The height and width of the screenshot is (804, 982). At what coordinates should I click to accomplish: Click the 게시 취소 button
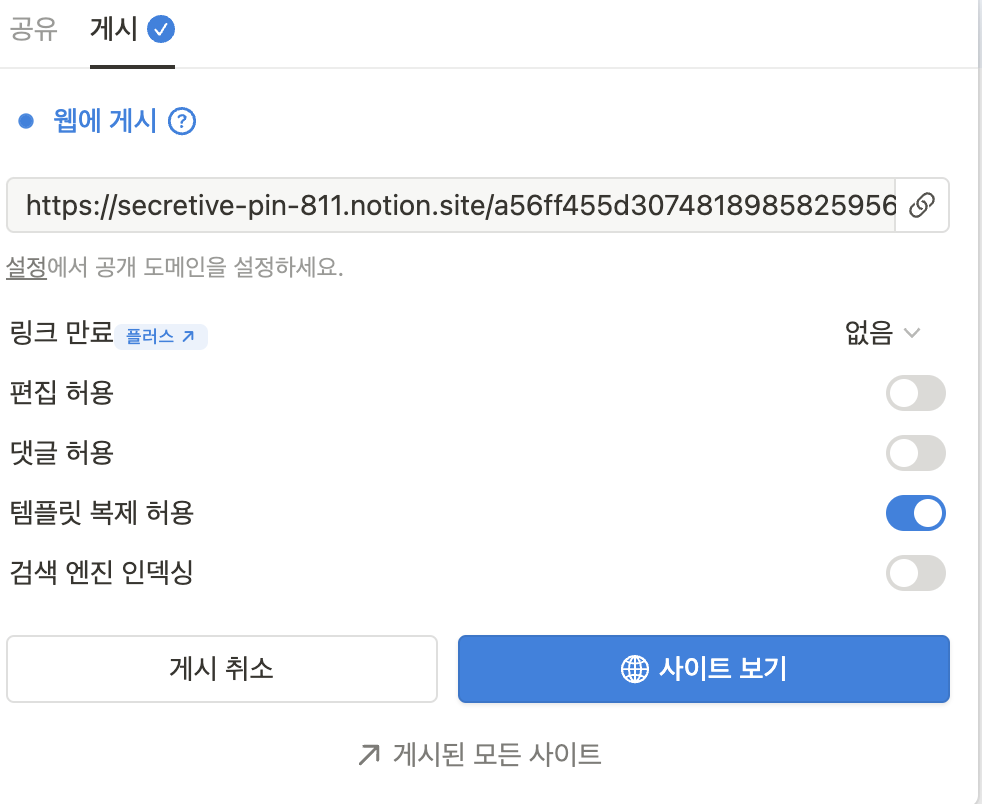click(x=222, y=669)
